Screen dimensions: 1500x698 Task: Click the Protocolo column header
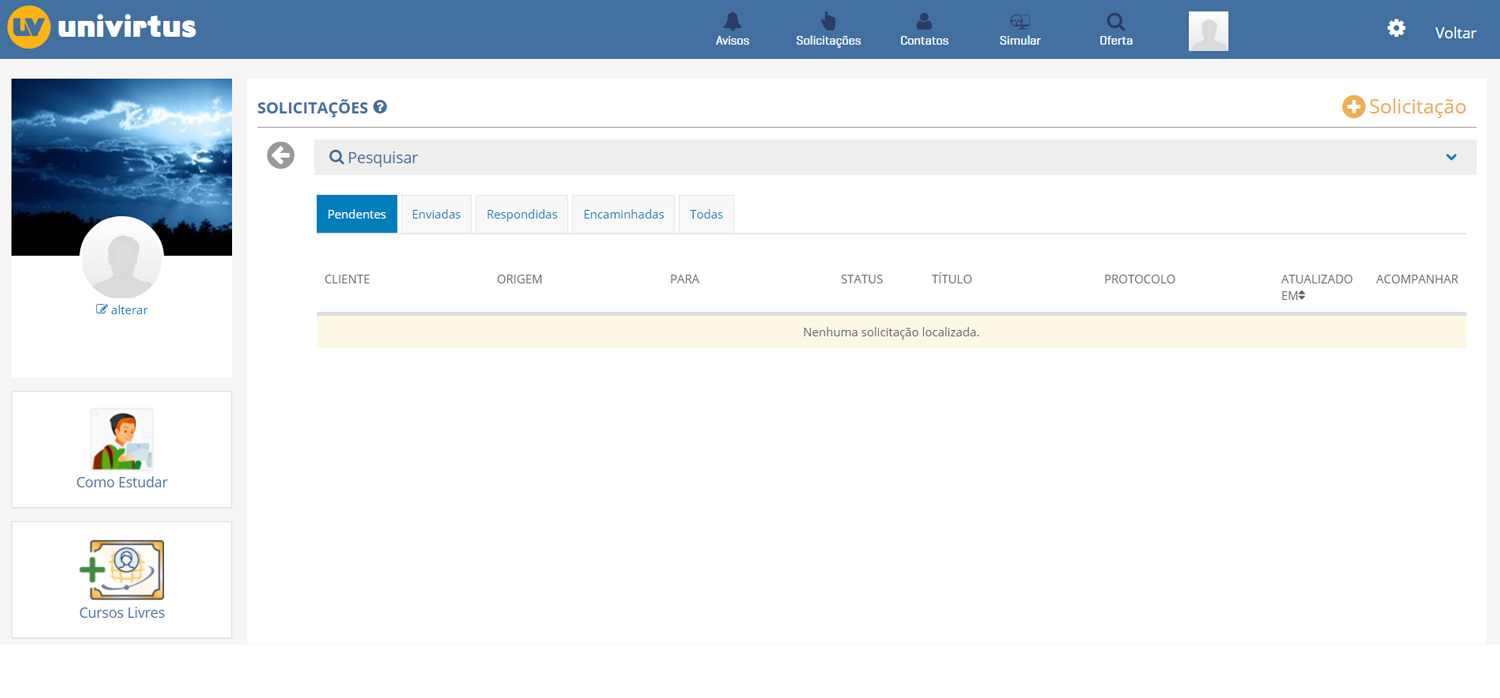(x=1139, y=279)
